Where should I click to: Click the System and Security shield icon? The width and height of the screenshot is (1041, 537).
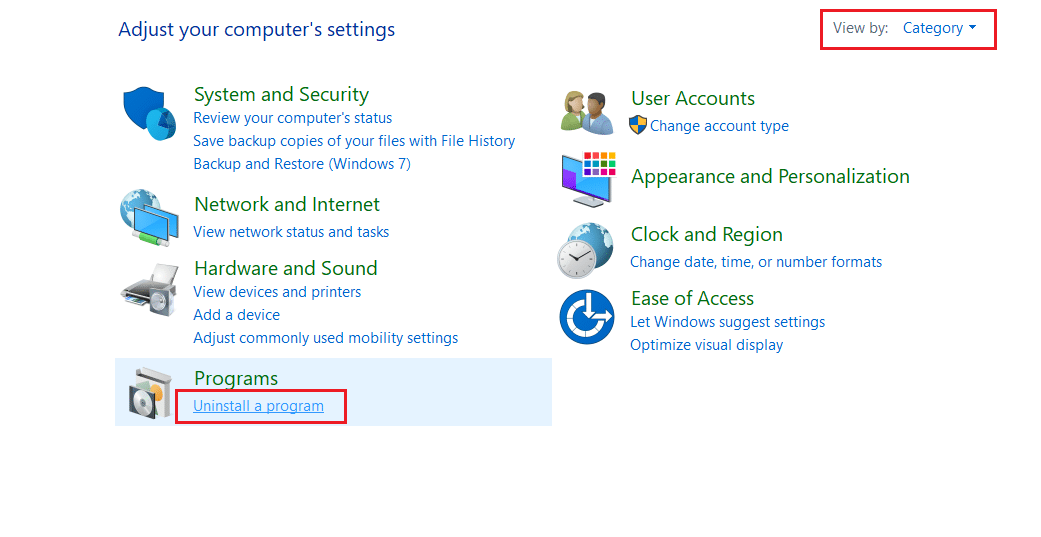149,113
